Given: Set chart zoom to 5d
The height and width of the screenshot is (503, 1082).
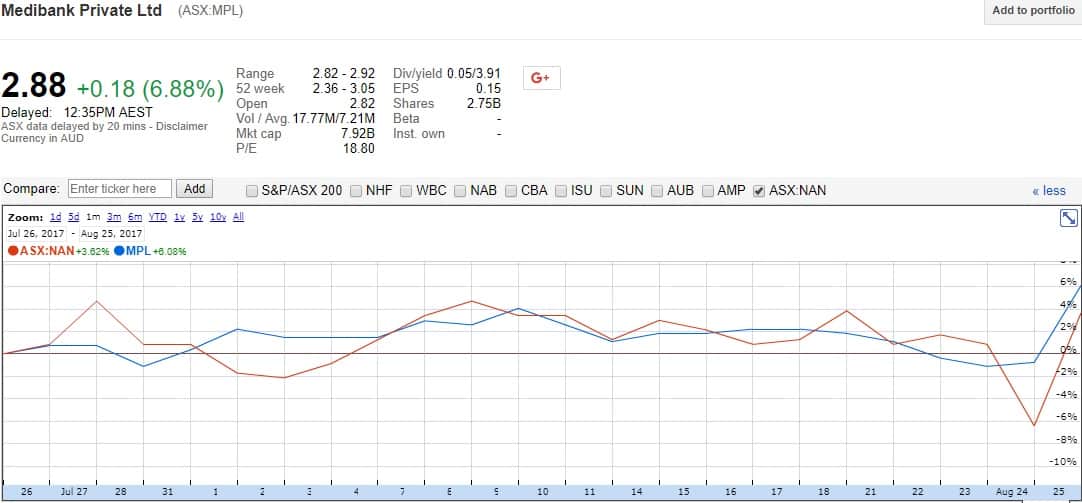Looking at the screenshot, I should (x=73, y=217).
